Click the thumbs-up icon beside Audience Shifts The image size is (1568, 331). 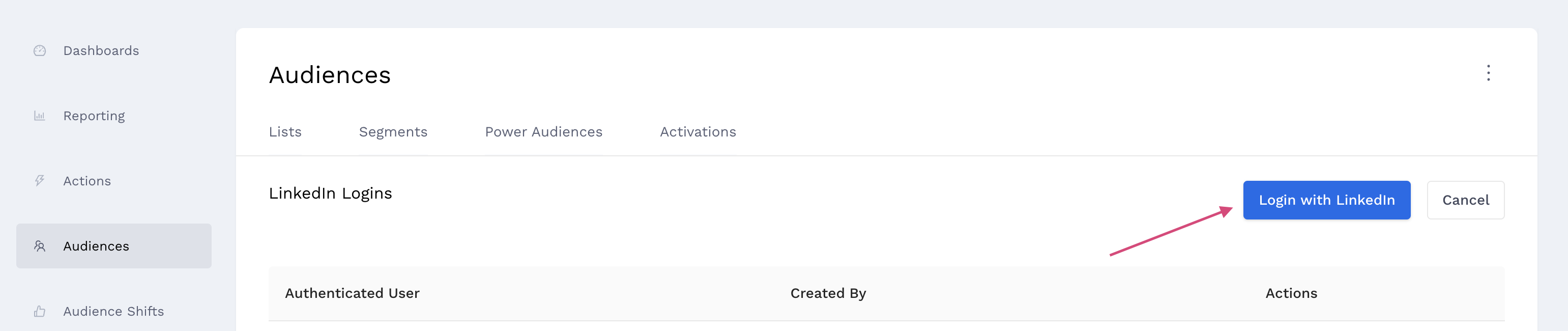point(40,312)
